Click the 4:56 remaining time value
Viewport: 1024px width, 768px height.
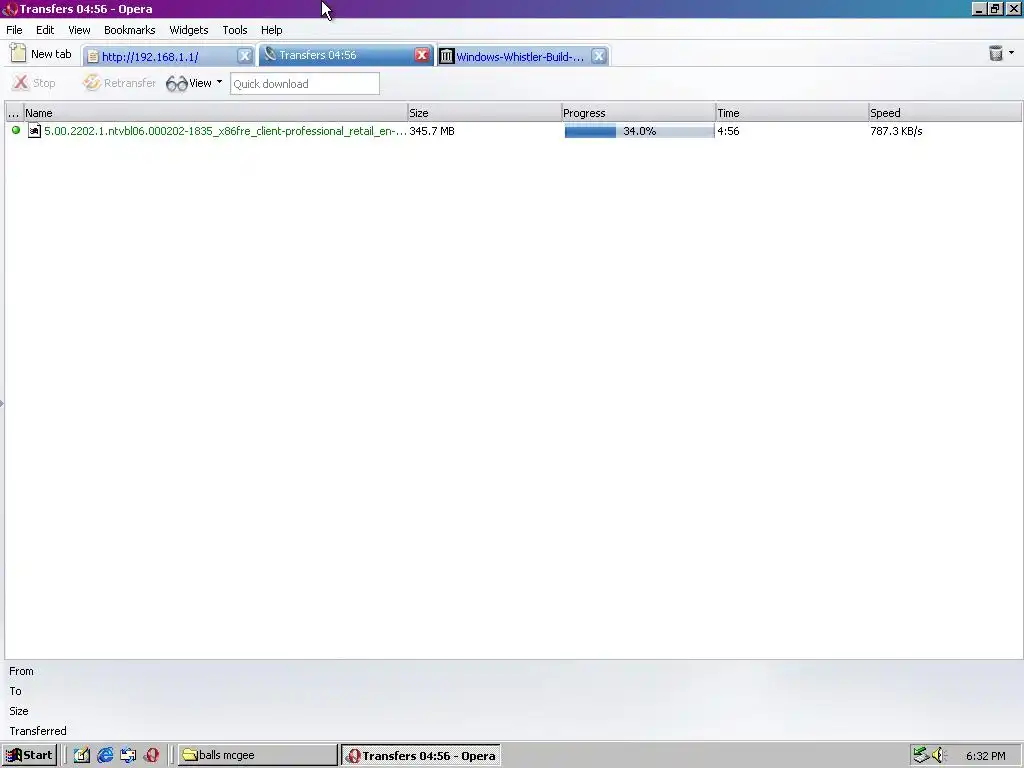728,131
